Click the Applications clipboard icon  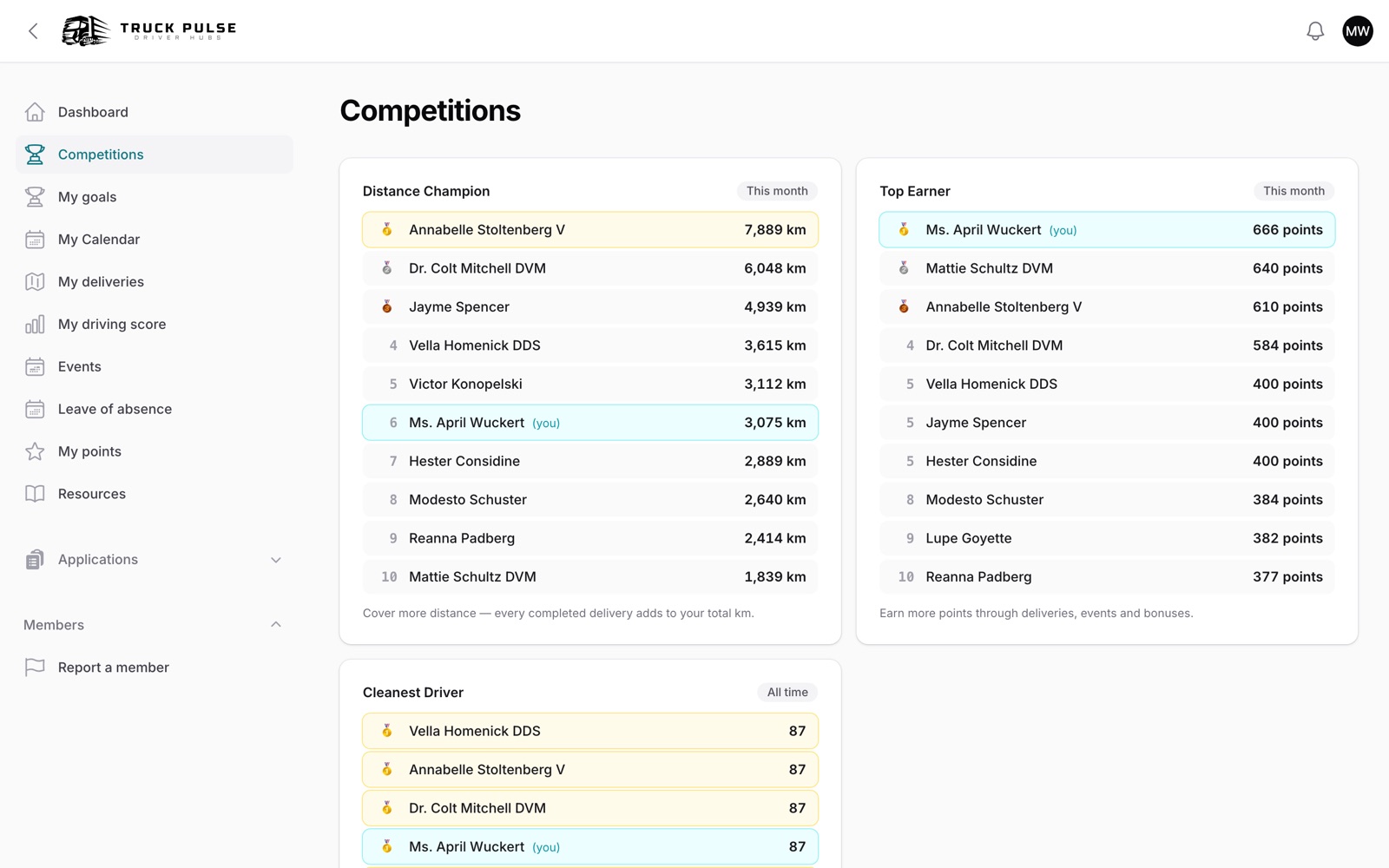35,560
